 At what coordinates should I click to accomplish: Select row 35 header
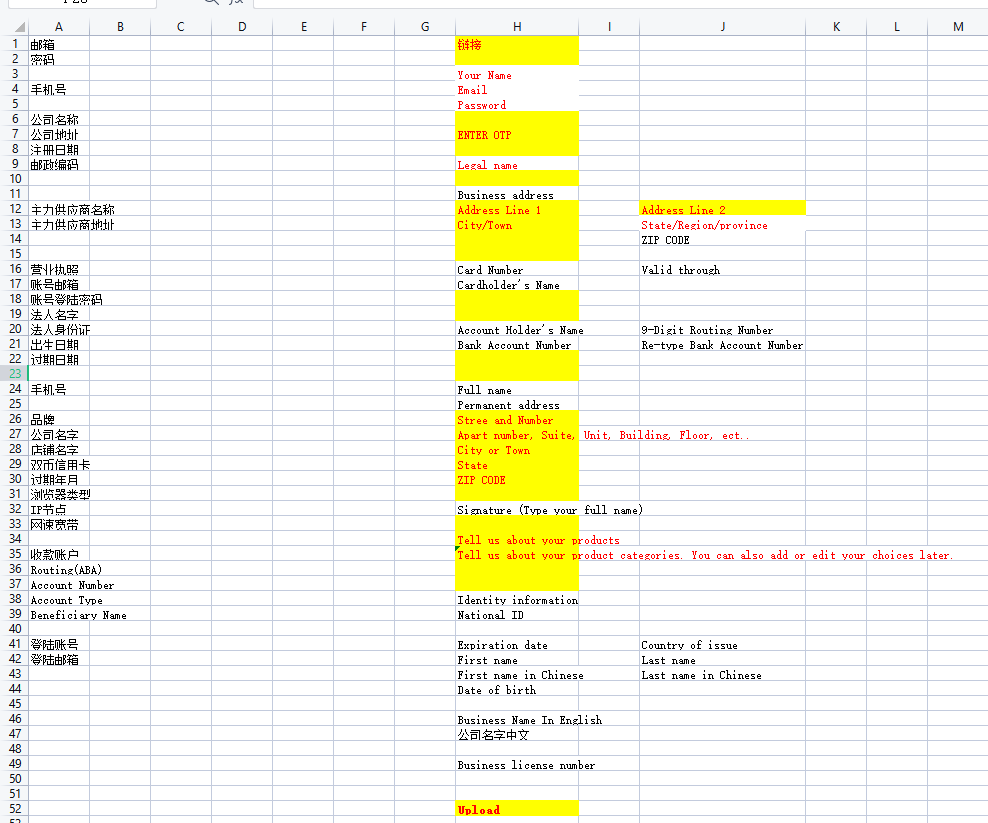click(x=14, y=554)
